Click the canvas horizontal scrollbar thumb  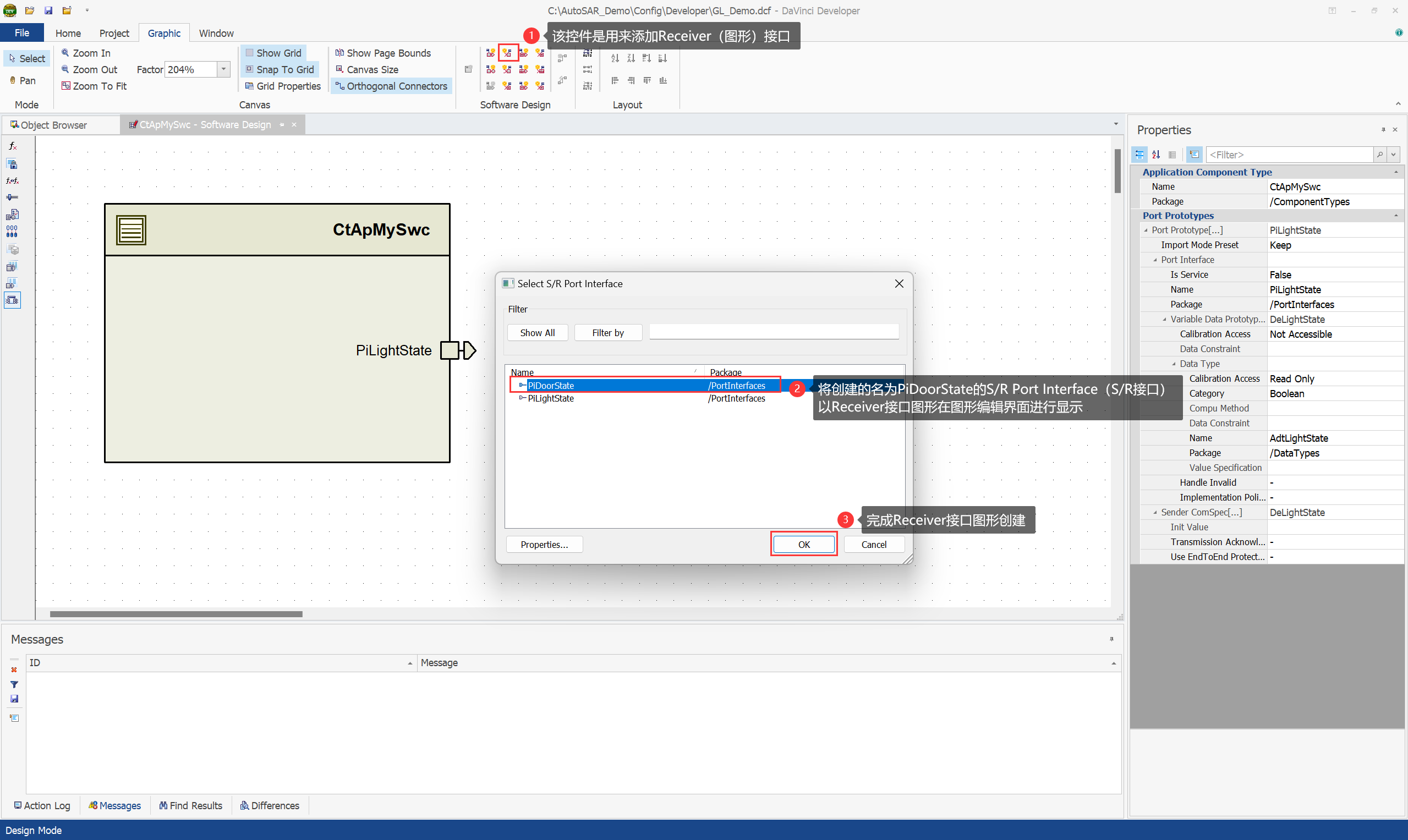click(176, 614)
